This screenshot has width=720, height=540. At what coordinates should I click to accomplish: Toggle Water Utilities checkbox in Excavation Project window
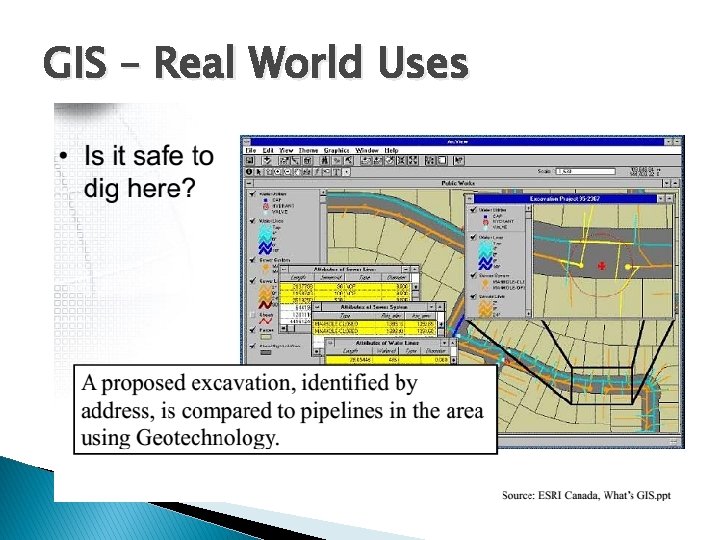click(x=473, y=210)
